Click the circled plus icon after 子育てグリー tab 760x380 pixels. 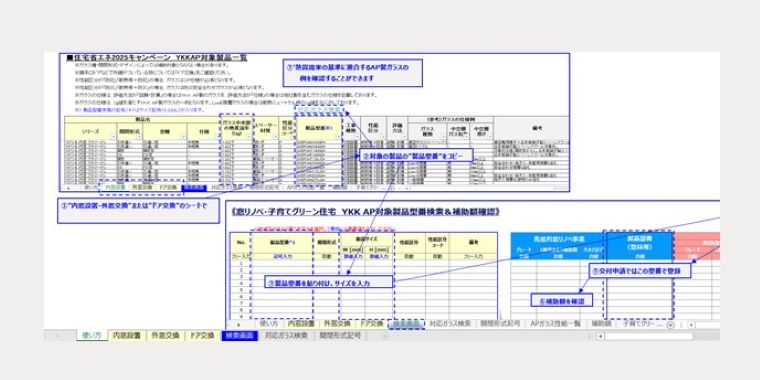670,324
